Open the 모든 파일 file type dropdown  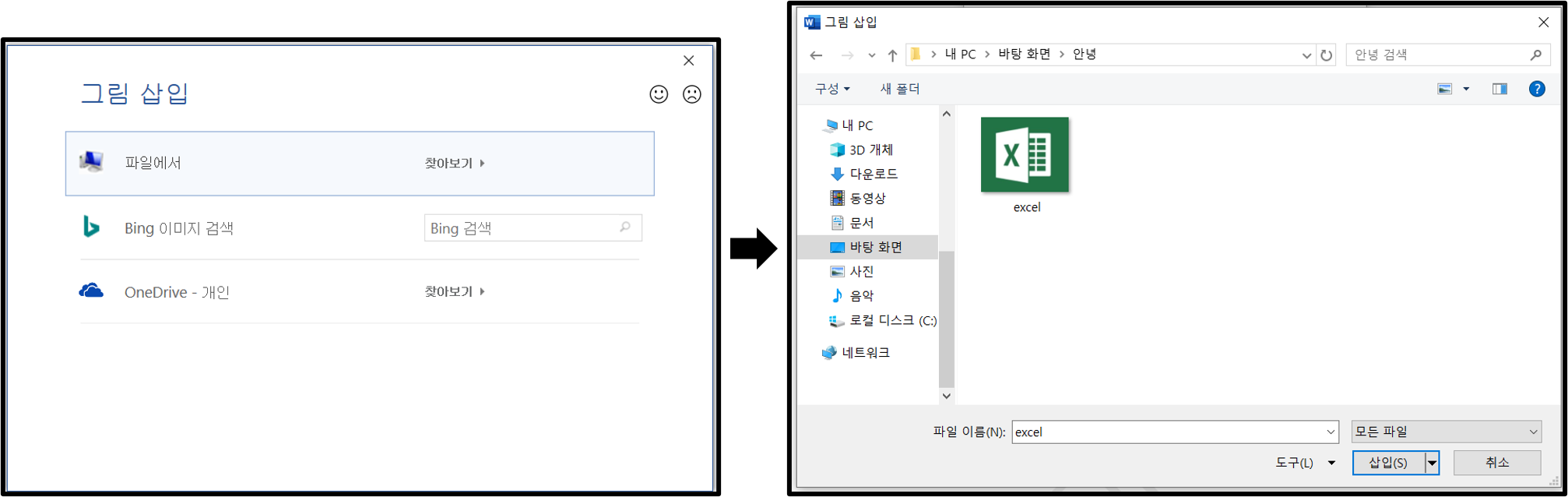tap(1447, 432)
